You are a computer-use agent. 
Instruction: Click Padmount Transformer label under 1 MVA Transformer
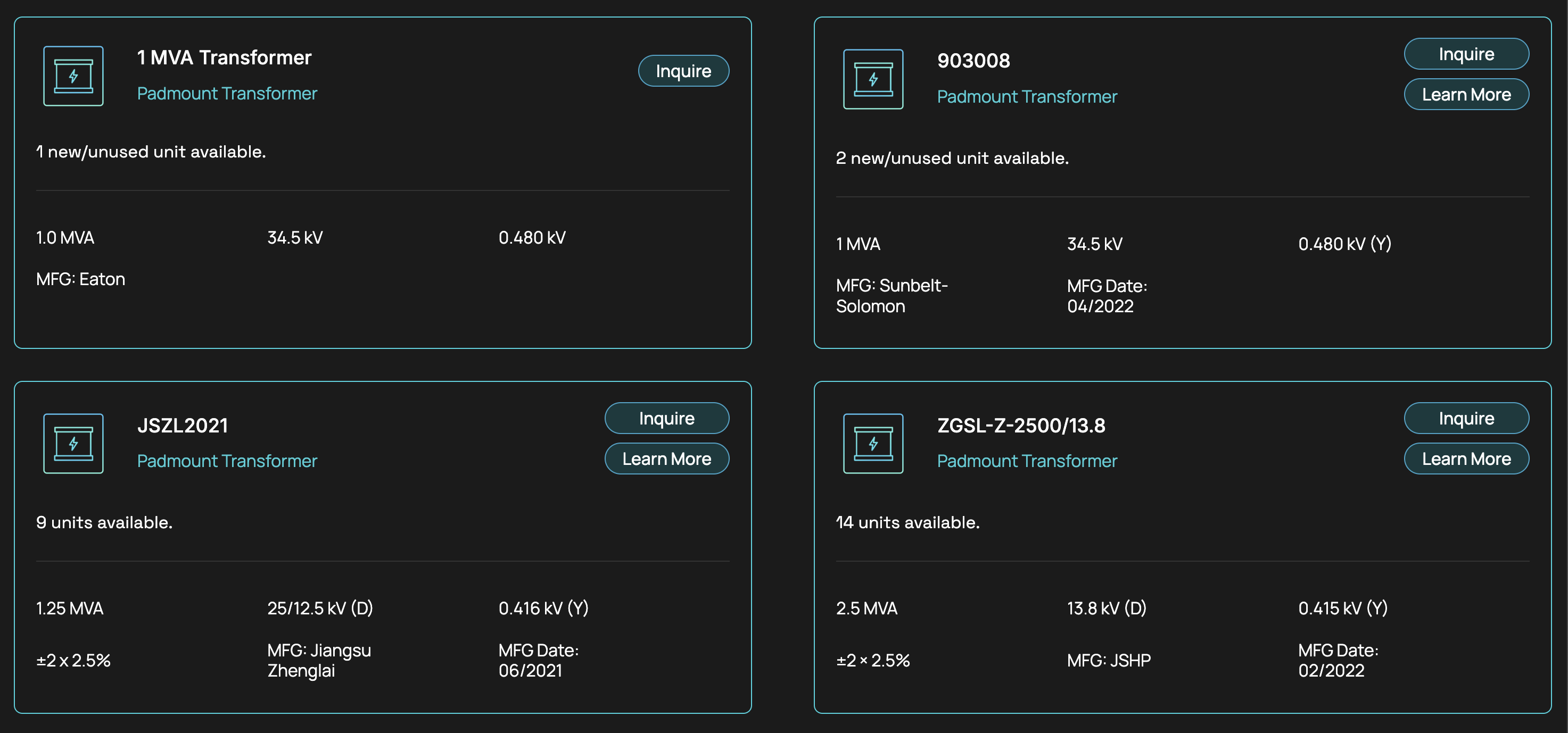(x=227, y=93)
